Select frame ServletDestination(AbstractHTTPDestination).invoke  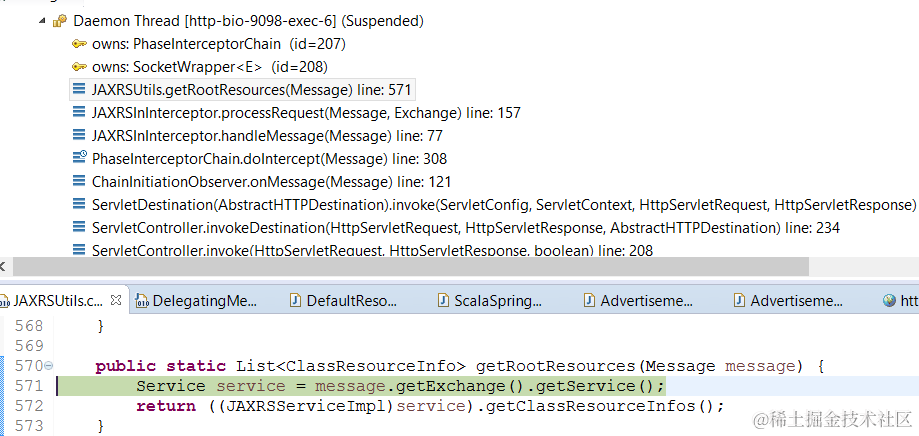[505, 205]
